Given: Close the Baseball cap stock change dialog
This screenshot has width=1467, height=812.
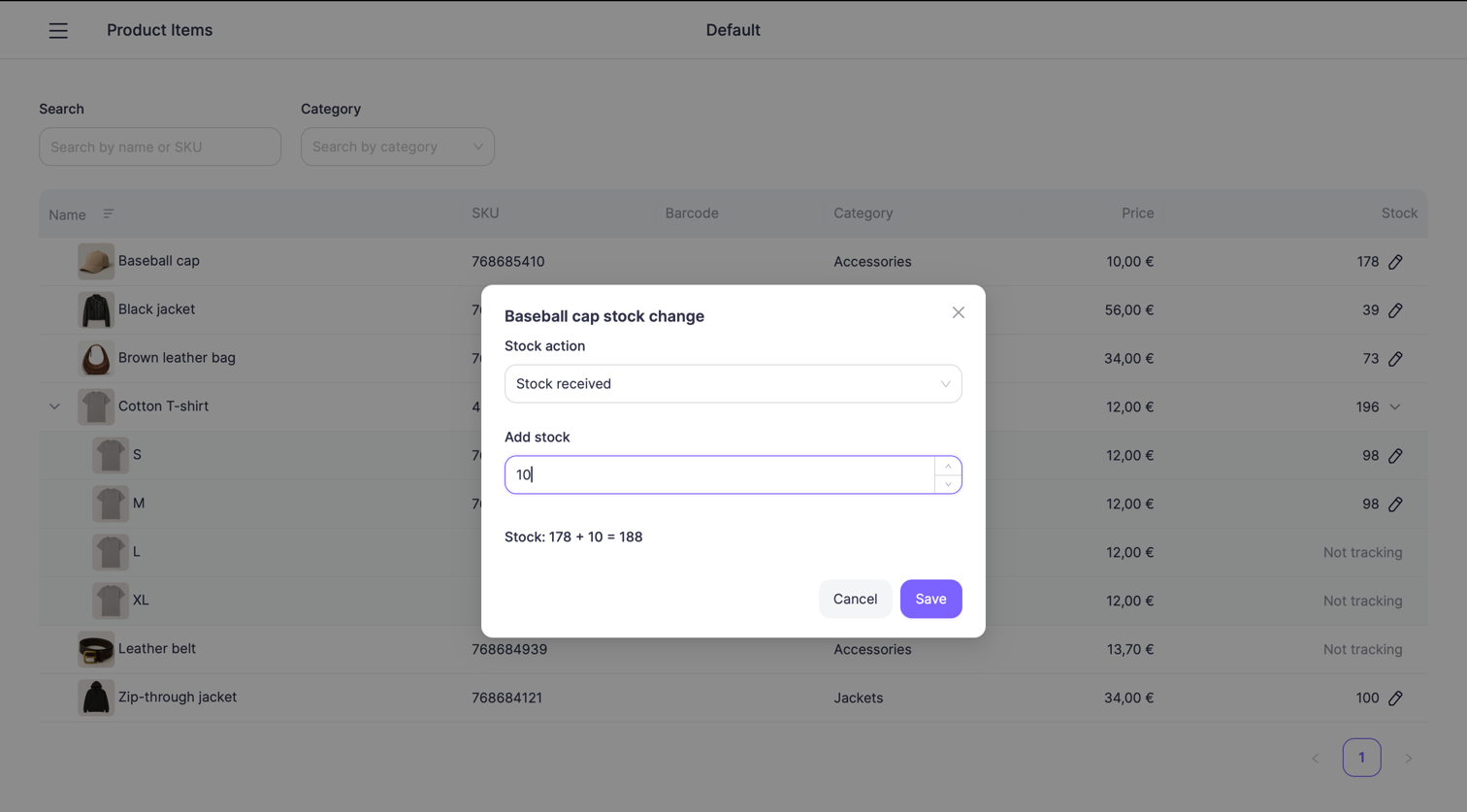Looking at the screenshot, I should tap(958, 311).
